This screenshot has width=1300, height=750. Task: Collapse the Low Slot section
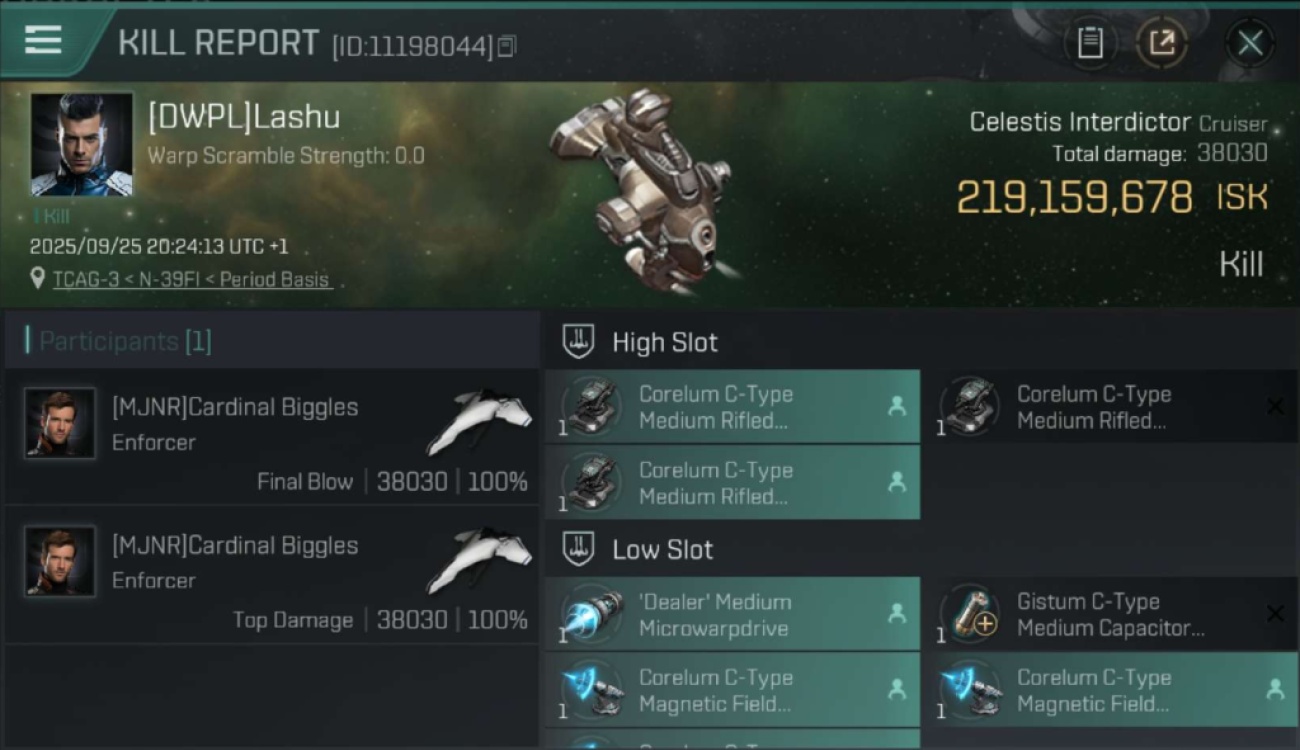point(578,549)
